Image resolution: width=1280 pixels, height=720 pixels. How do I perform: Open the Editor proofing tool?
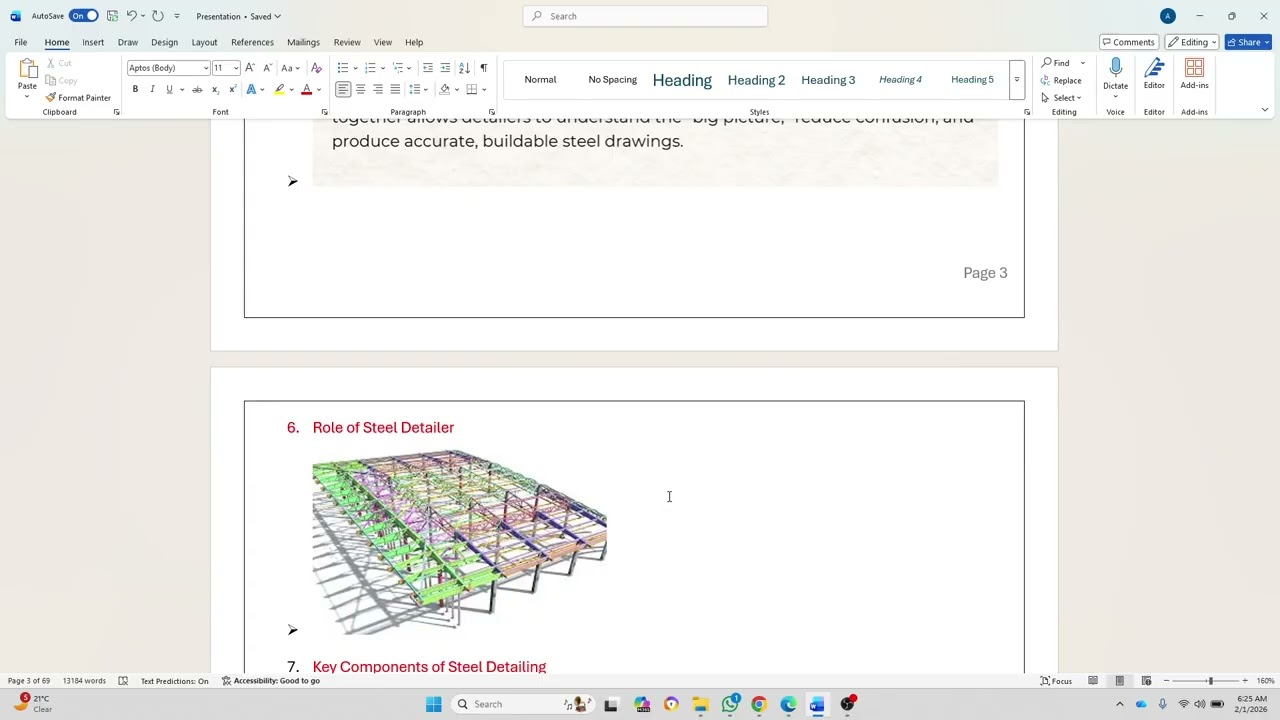1154,74
